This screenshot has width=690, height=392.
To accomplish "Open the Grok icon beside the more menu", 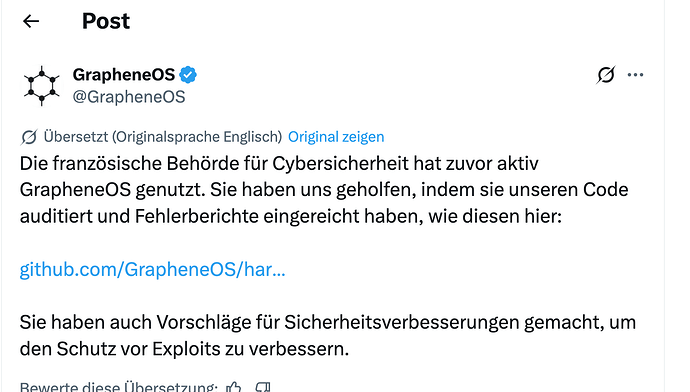I will pos(606,75).
